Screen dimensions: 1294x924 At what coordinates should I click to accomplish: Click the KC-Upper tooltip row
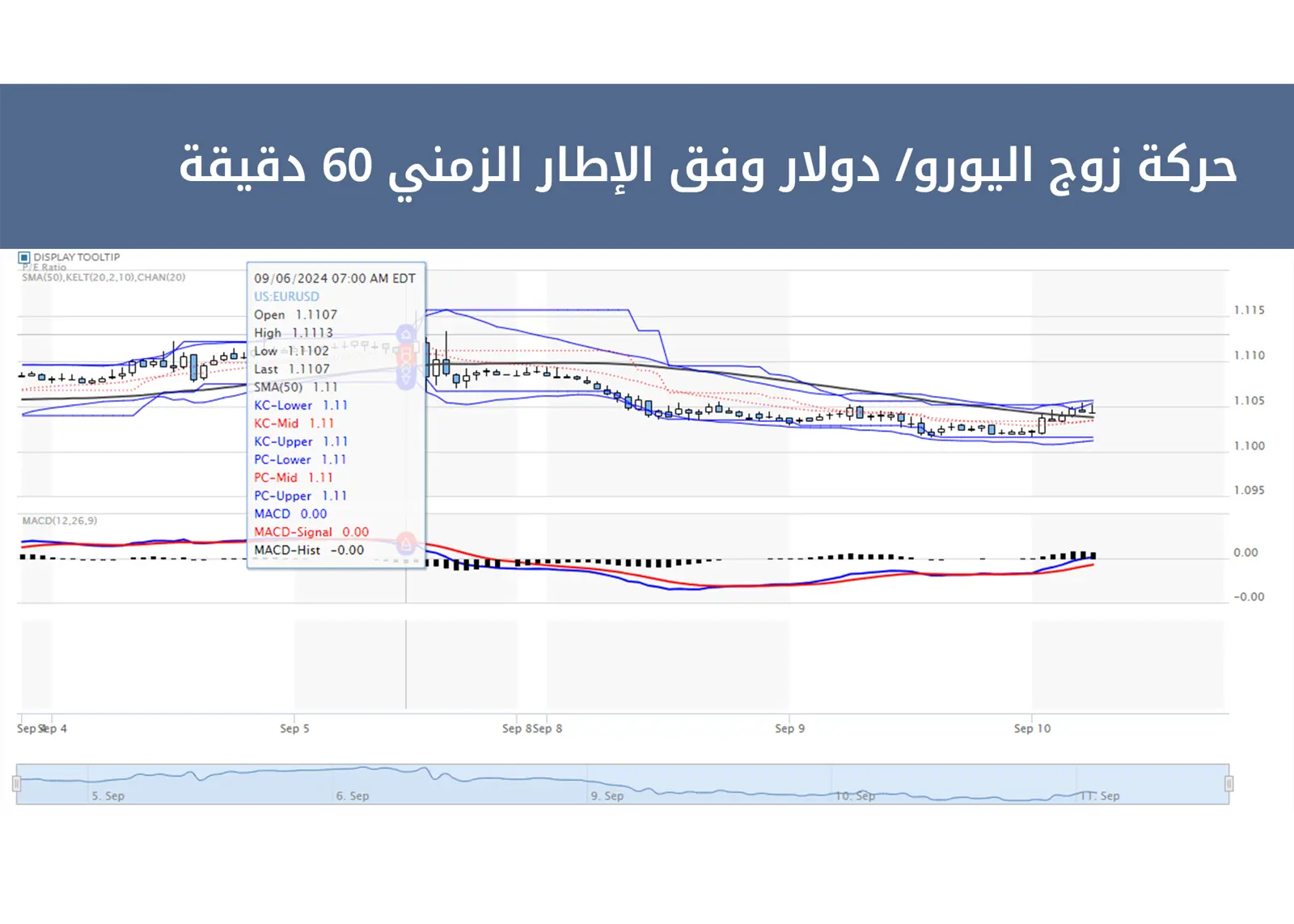tap(301, 441)
